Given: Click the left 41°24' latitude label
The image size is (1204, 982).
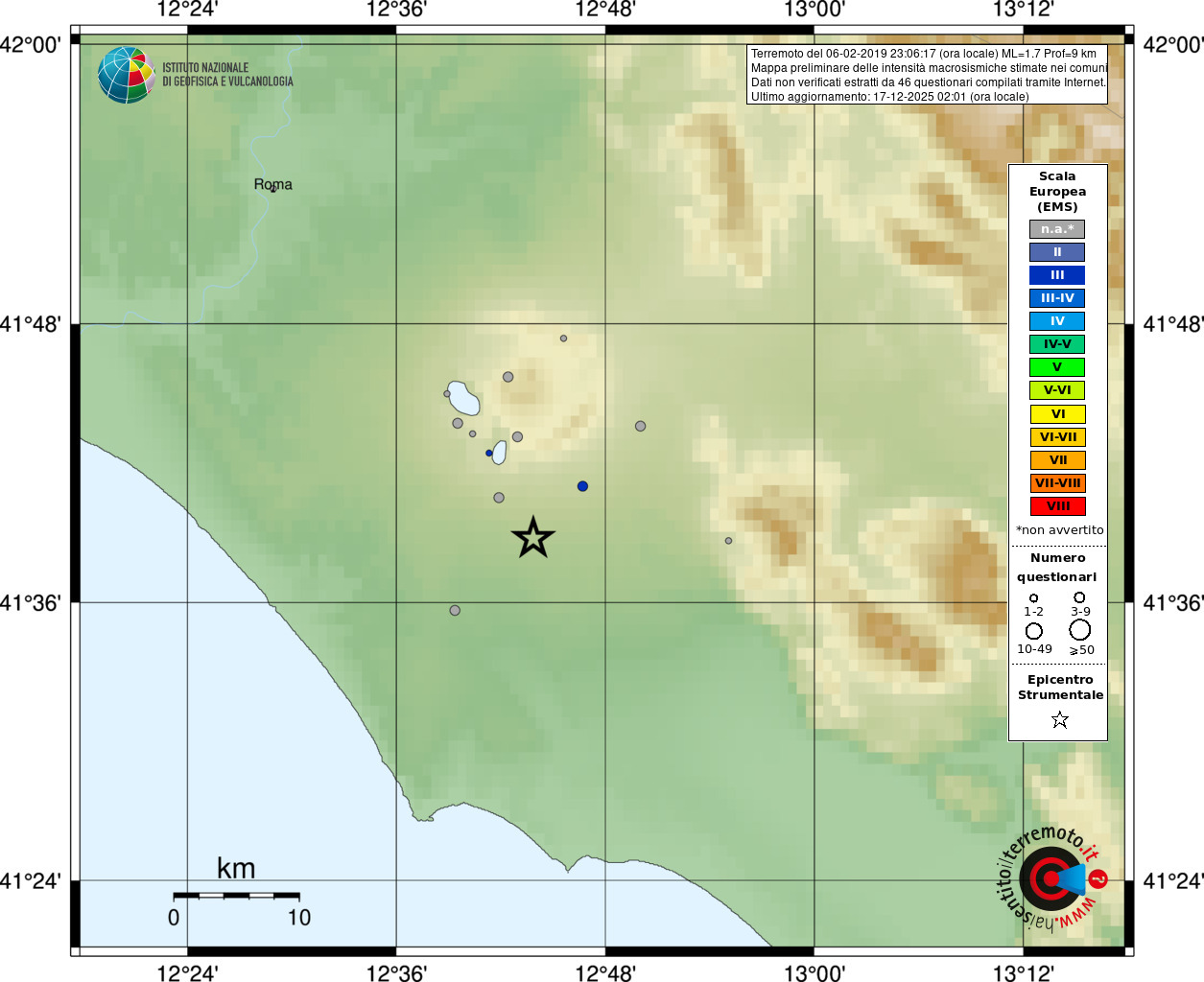Looking at the screenshot, I should 31,881.
